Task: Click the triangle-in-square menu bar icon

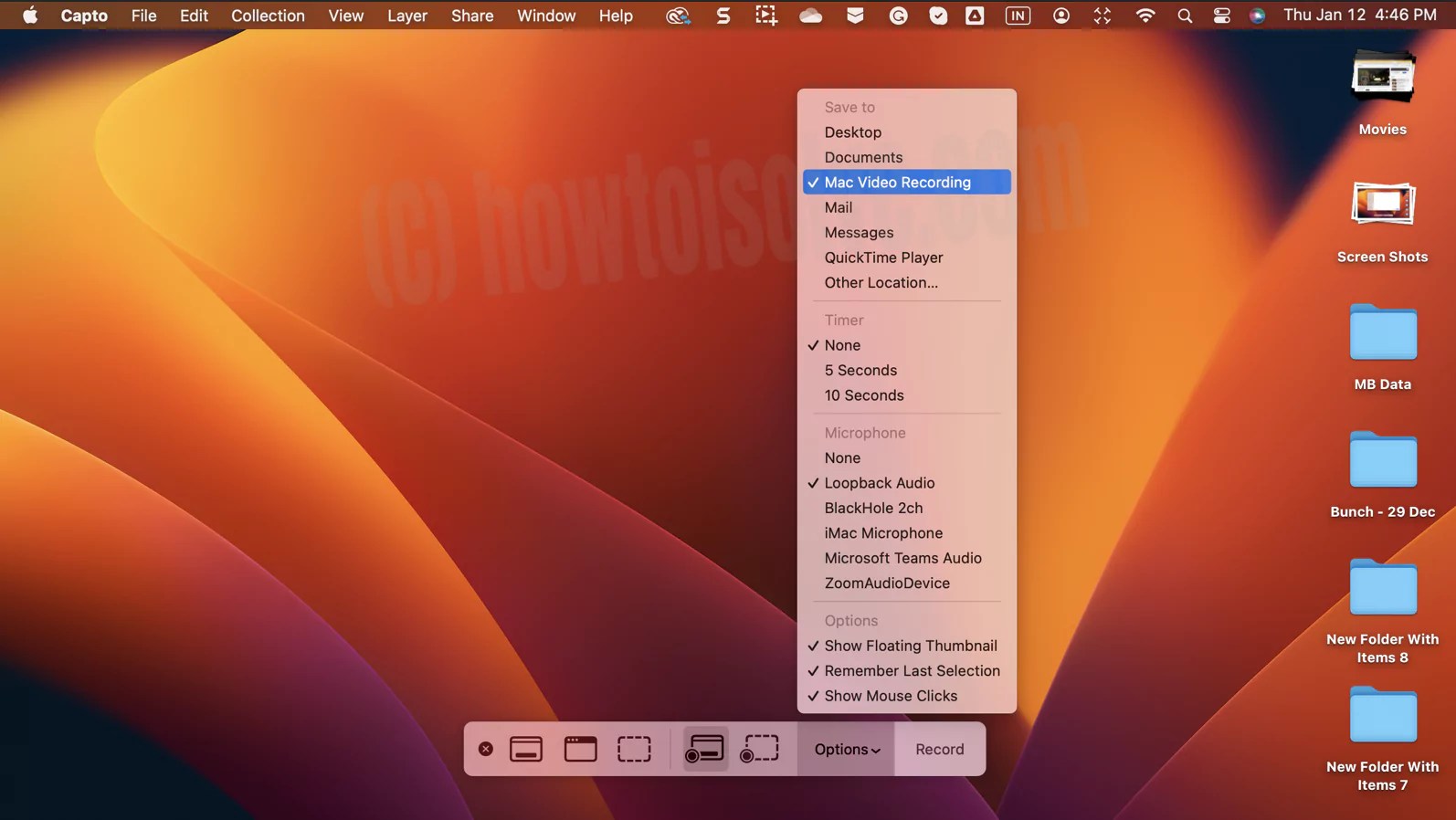Action: coord(975,16)
